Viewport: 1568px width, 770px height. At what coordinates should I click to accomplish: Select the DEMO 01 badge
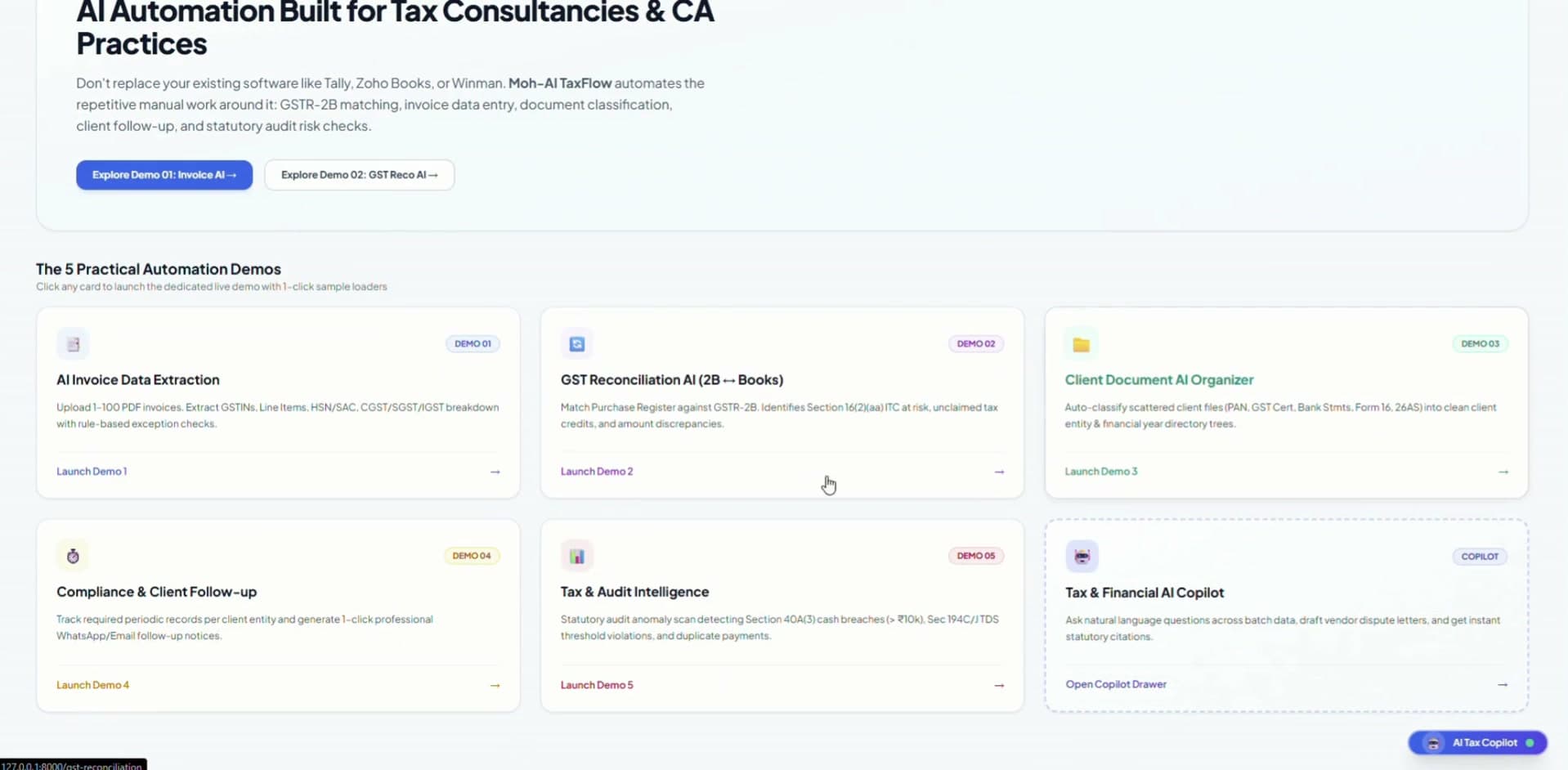[x=473, y=343]
